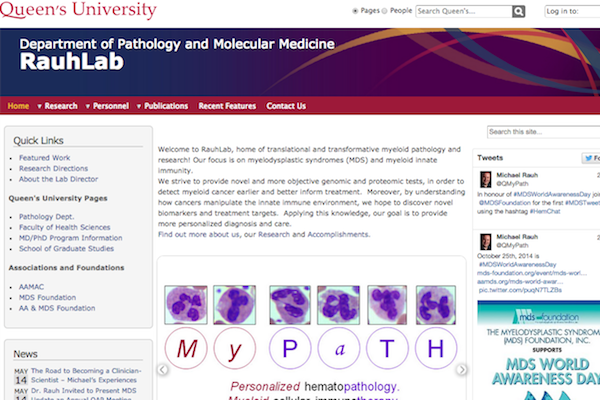The height and width of the screenshot is (400, 600).
Task: Expand the Research menu arrow
Action: click(39, 106)
